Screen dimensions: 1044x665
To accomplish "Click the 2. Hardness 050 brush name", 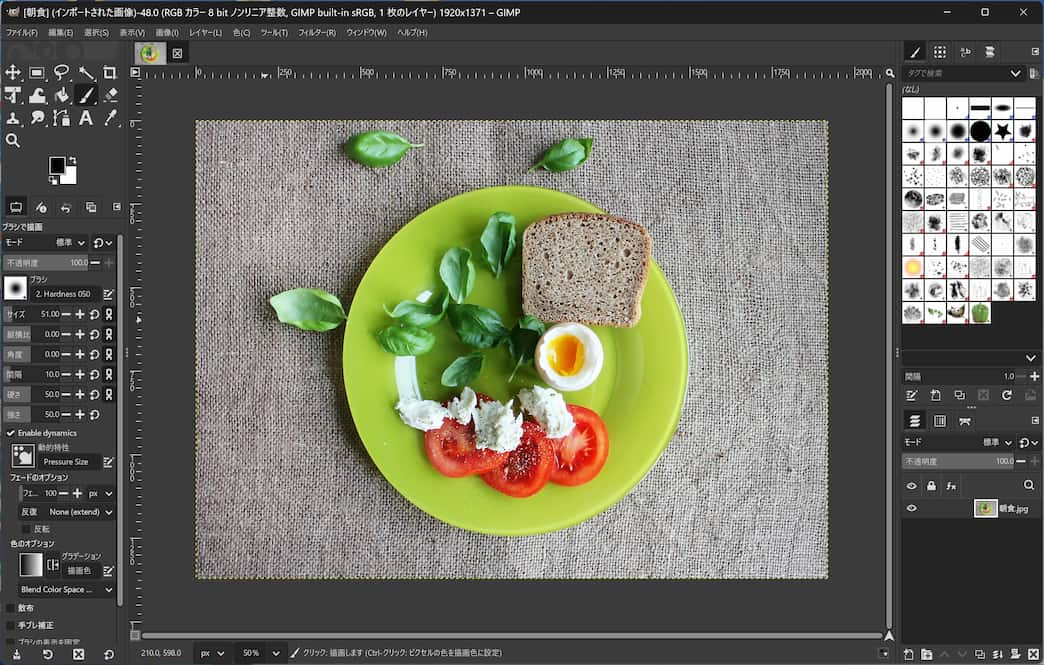I will (63, 294).
